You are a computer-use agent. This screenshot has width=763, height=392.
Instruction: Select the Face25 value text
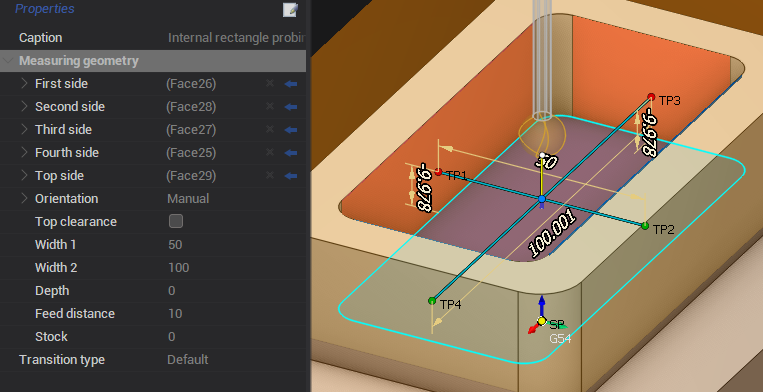(191, 152)
